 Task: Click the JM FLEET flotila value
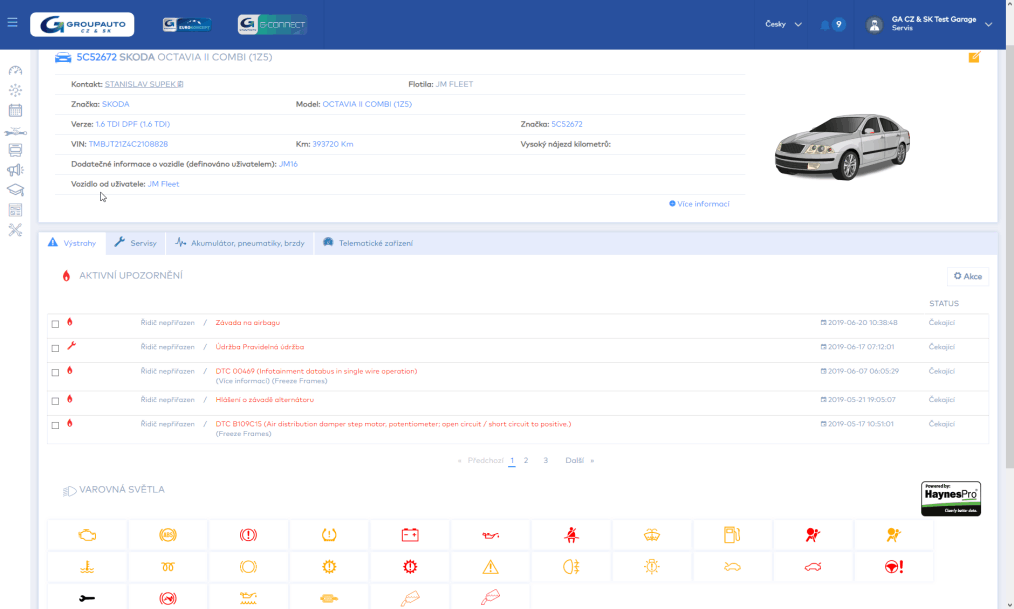pyautogui.click(x=454, y=84)
